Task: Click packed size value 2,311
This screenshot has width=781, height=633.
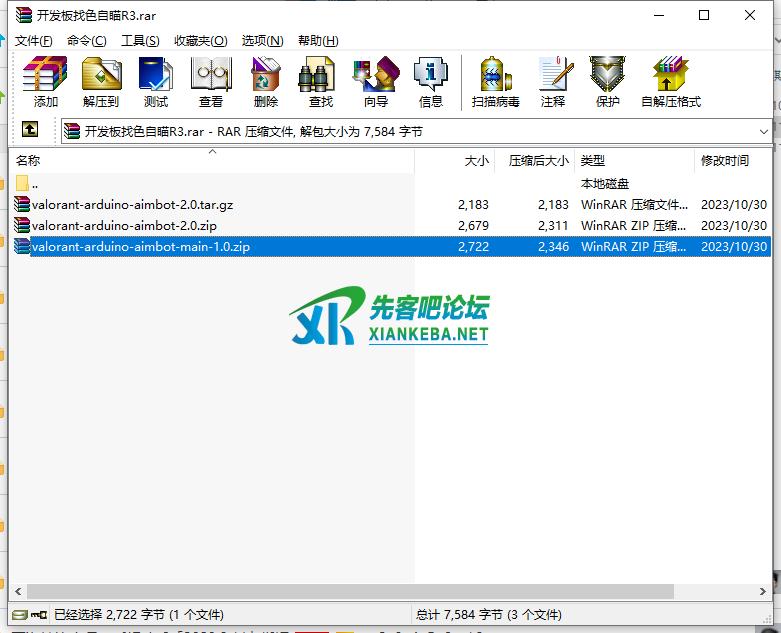Action: [553, 226]
